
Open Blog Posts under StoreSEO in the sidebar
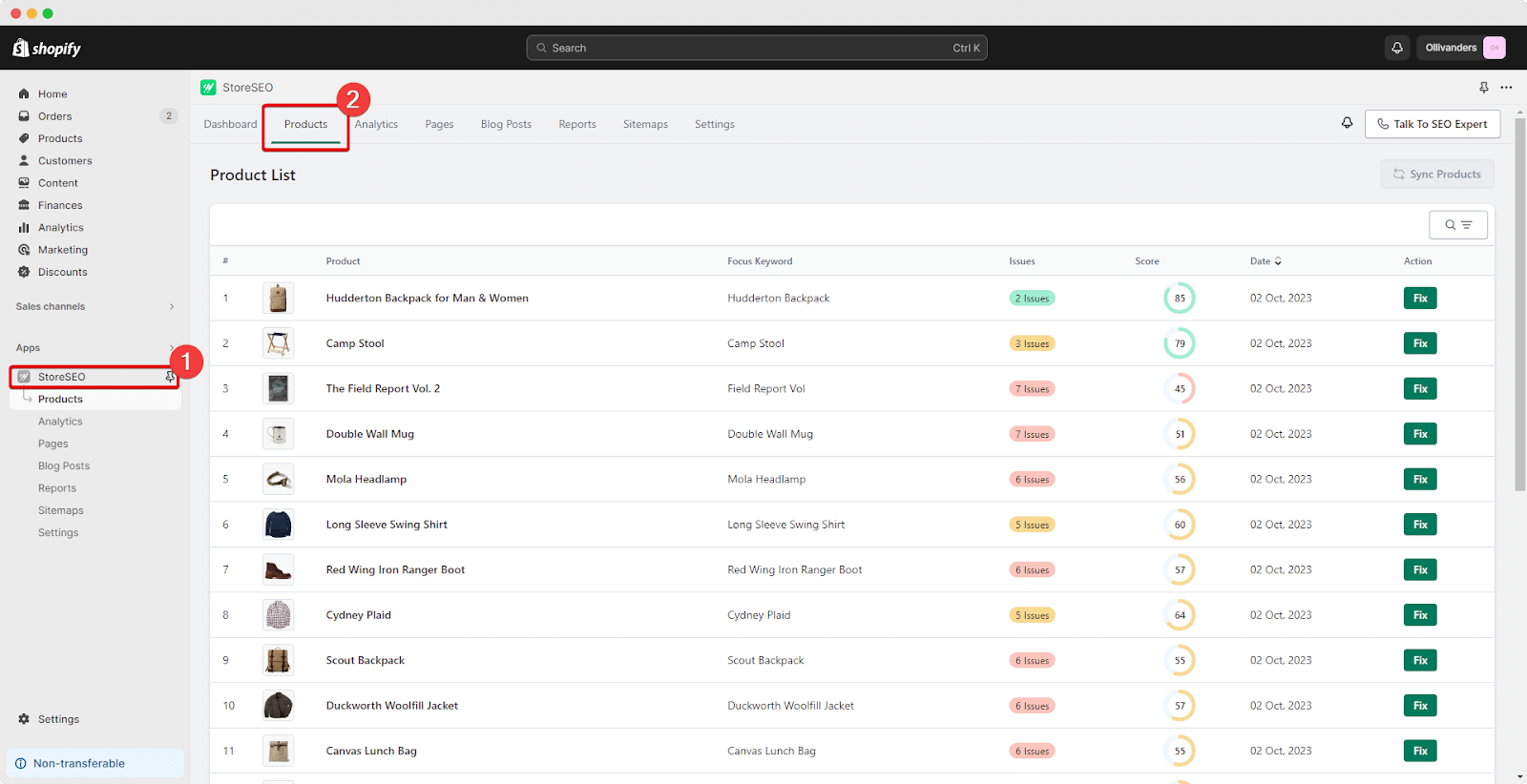pos(64,466)
